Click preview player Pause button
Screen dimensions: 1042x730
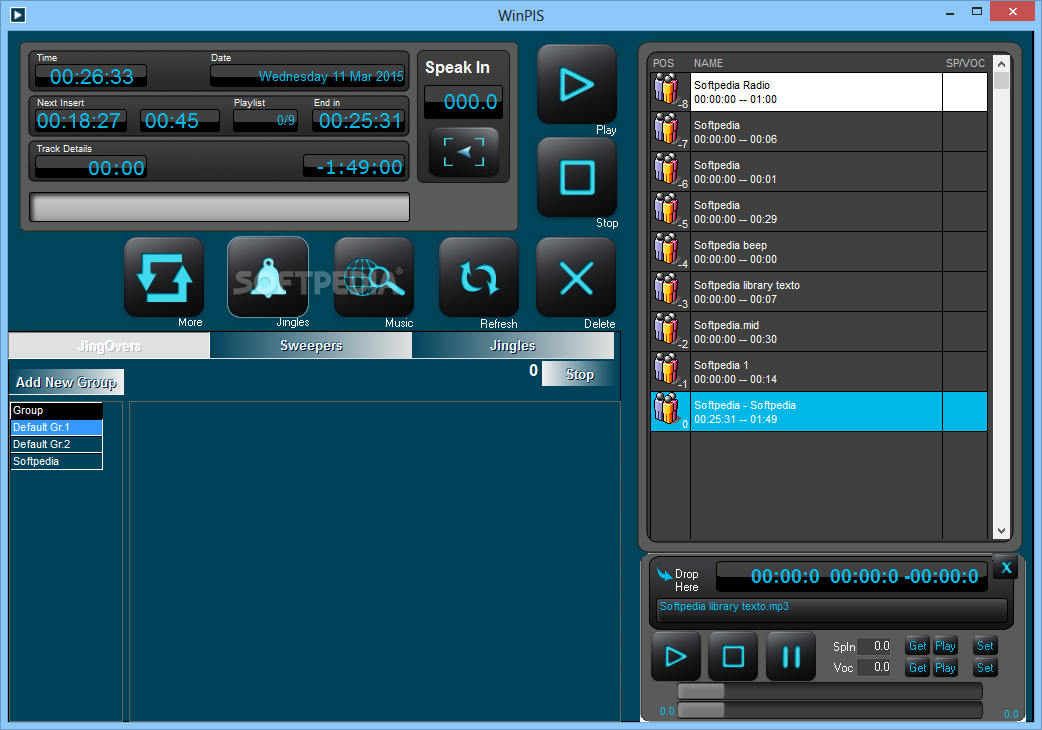coord(791,656)
